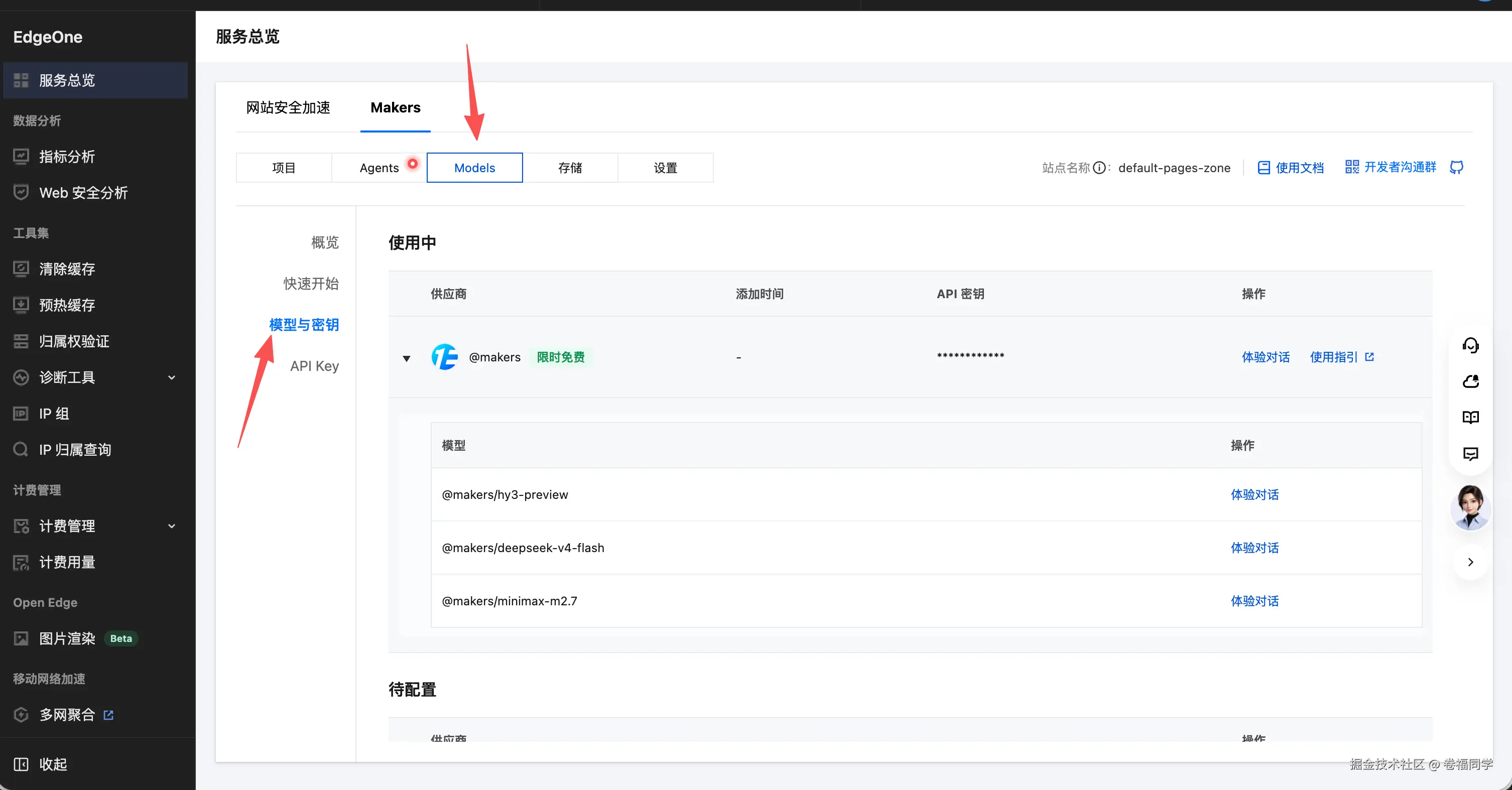Click the Web 安全分析 shield icon

[x=21, y=193]
